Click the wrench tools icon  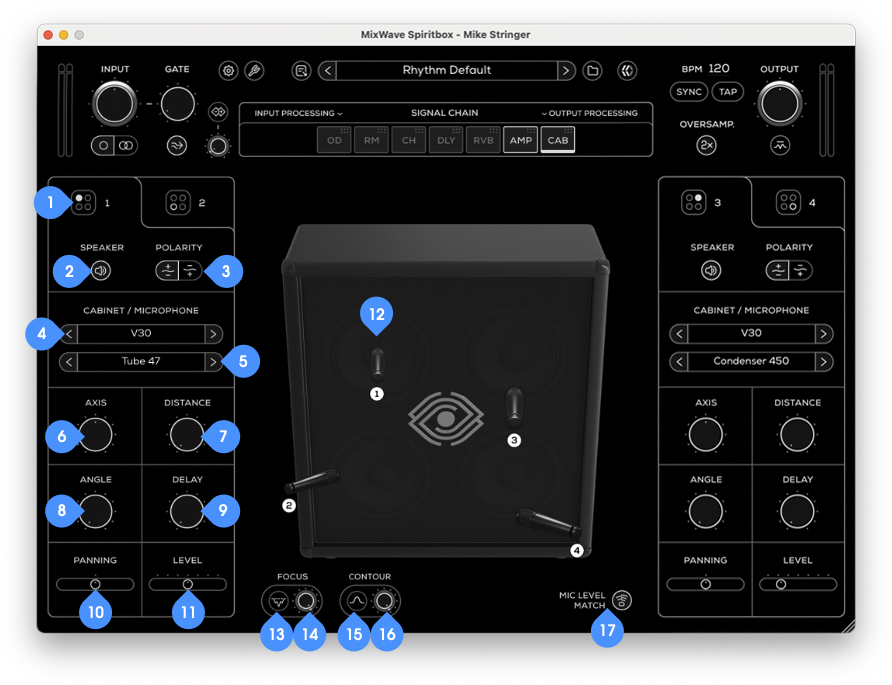pos(254,71)
